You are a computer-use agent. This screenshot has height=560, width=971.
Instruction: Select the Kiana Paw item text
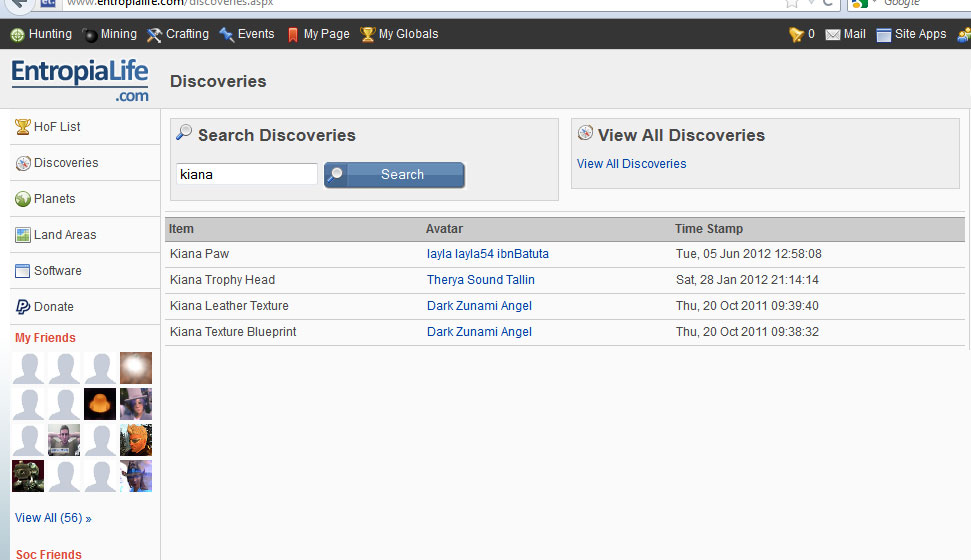point(199,253)
